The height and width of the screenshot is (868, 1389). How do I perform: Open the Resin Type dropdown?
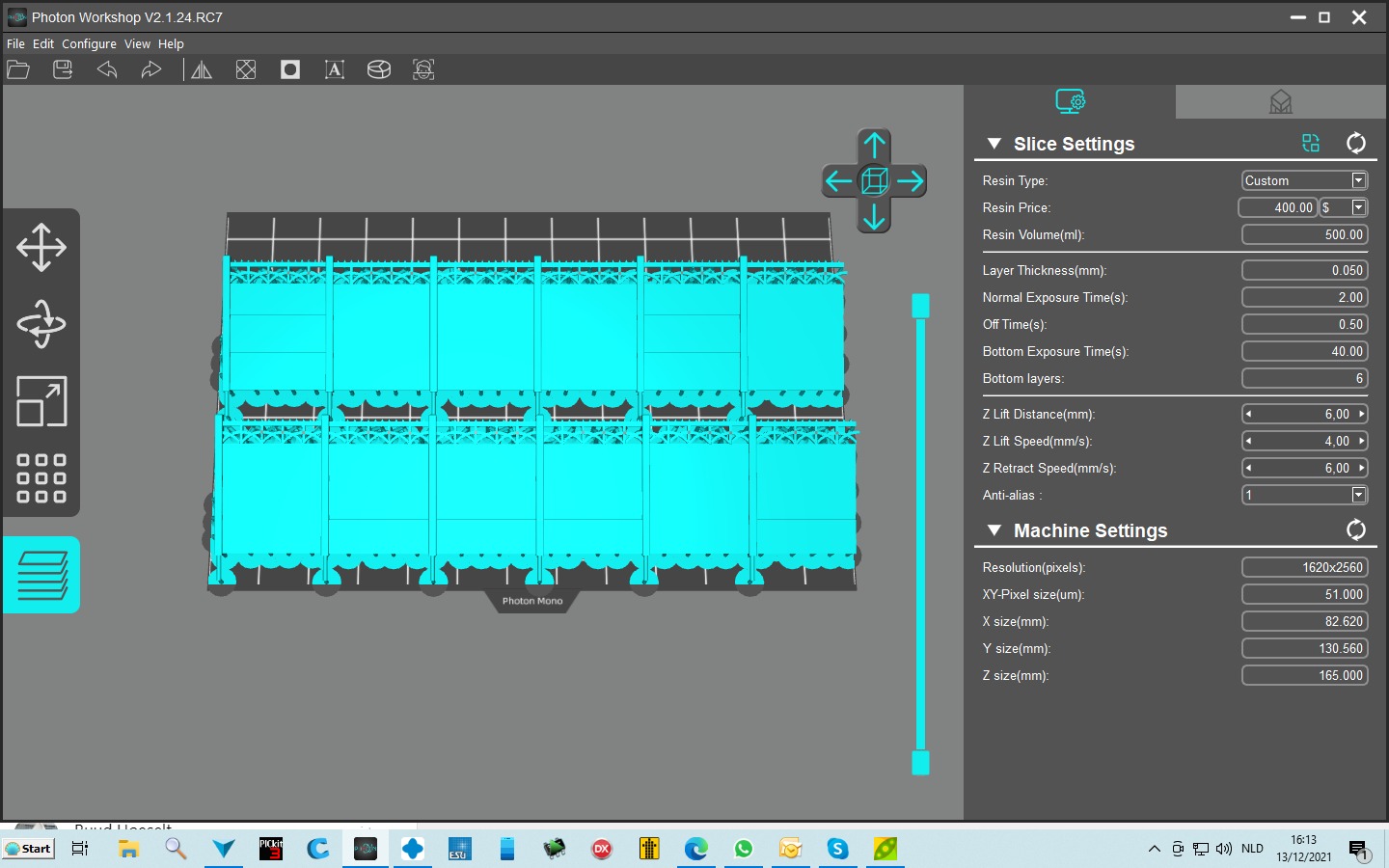(x=1358, y=180)
